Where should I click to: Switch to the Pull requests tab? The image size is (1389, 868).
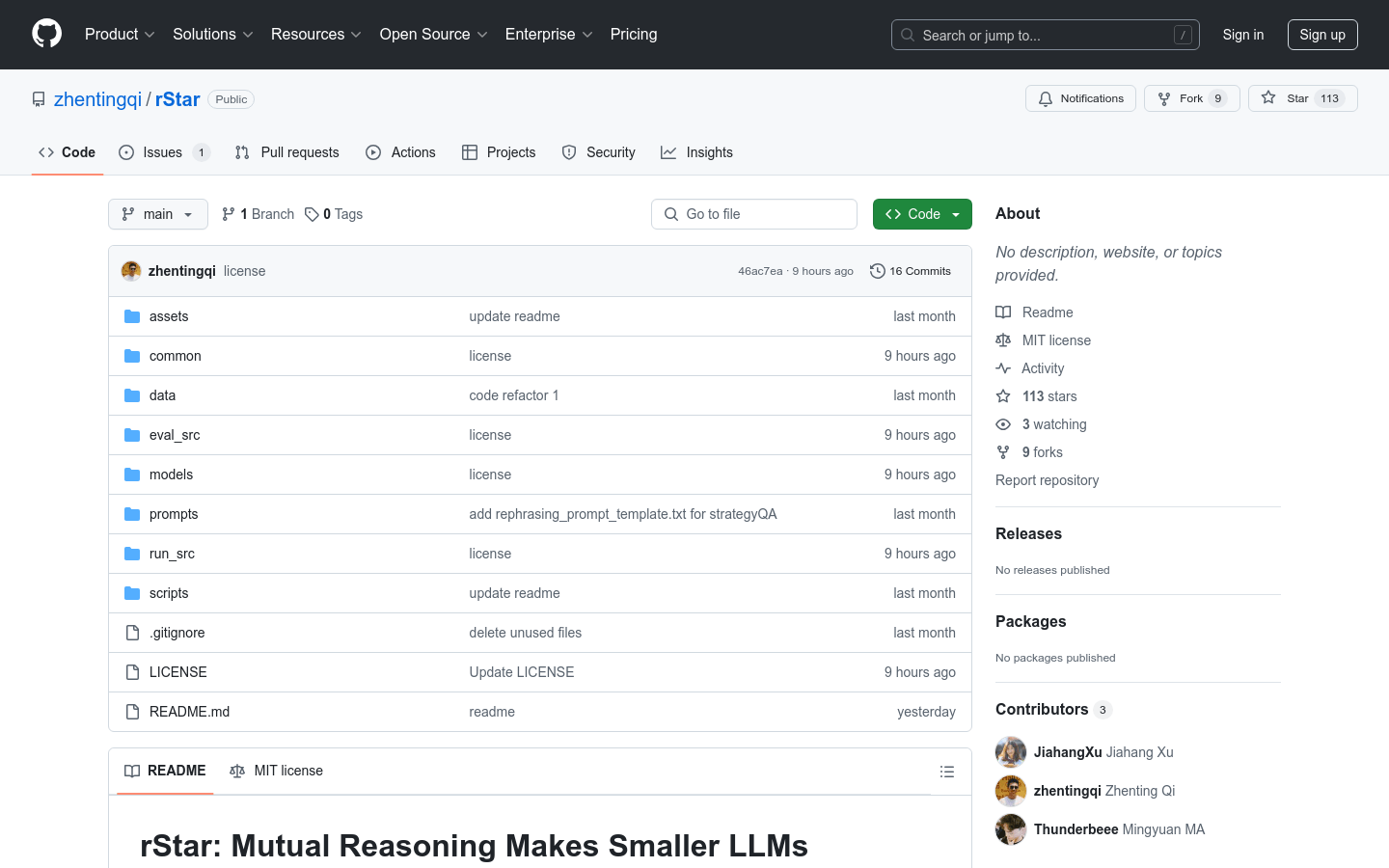[287, 152]
